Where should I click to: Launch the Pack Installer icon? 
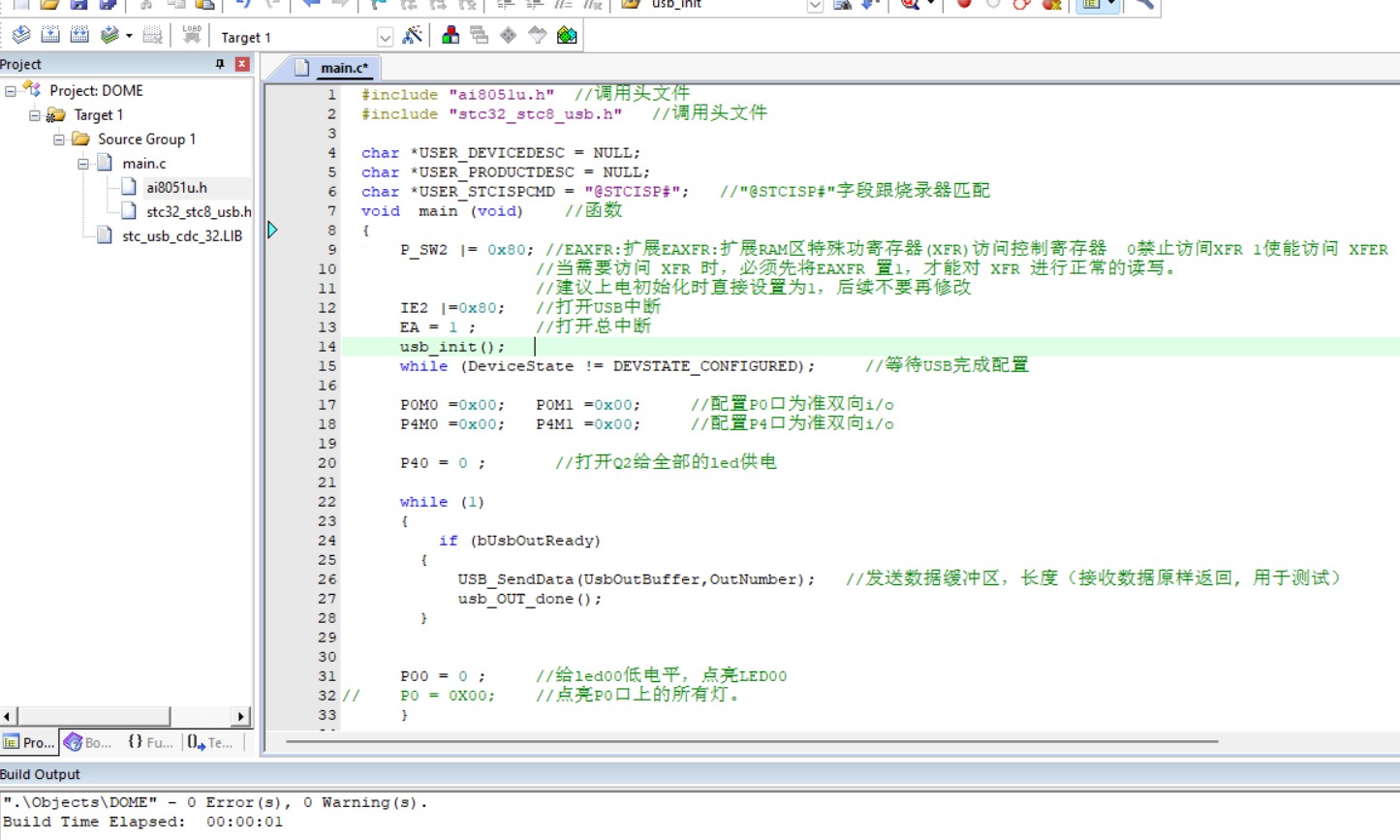coord(567,36)
